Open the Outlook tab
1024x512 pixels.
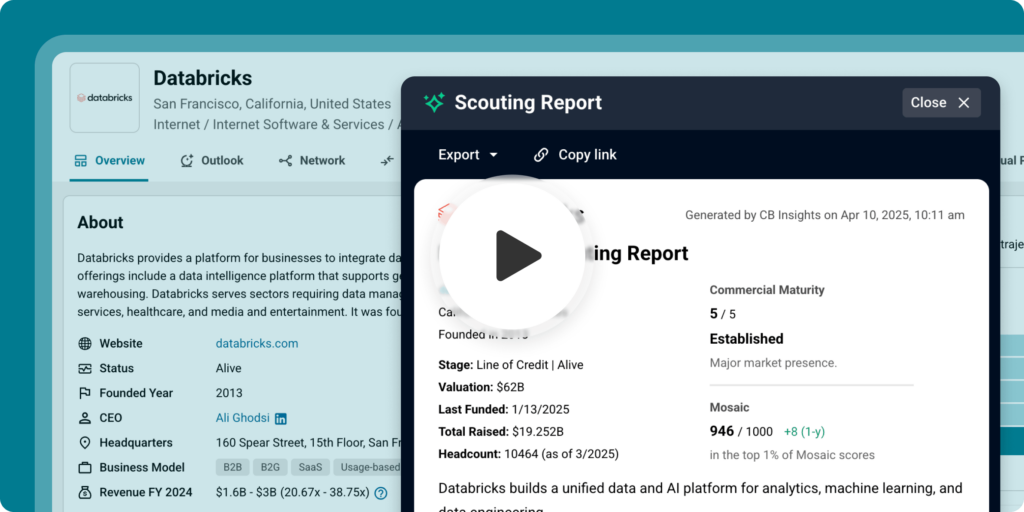(x=212, y=161)
